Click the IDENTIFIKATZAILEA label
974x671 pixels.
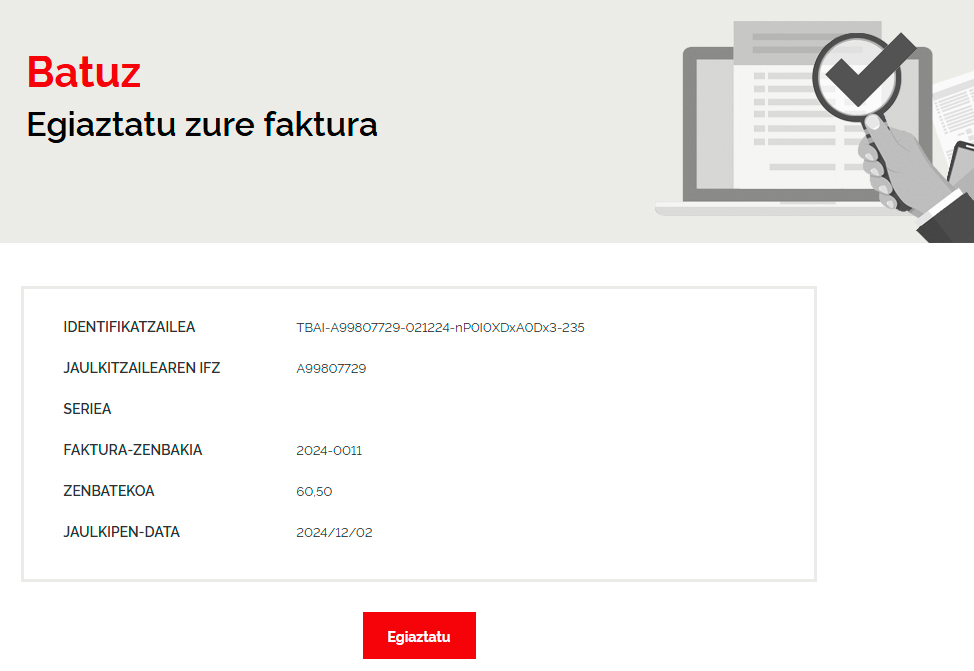(129, 327)
